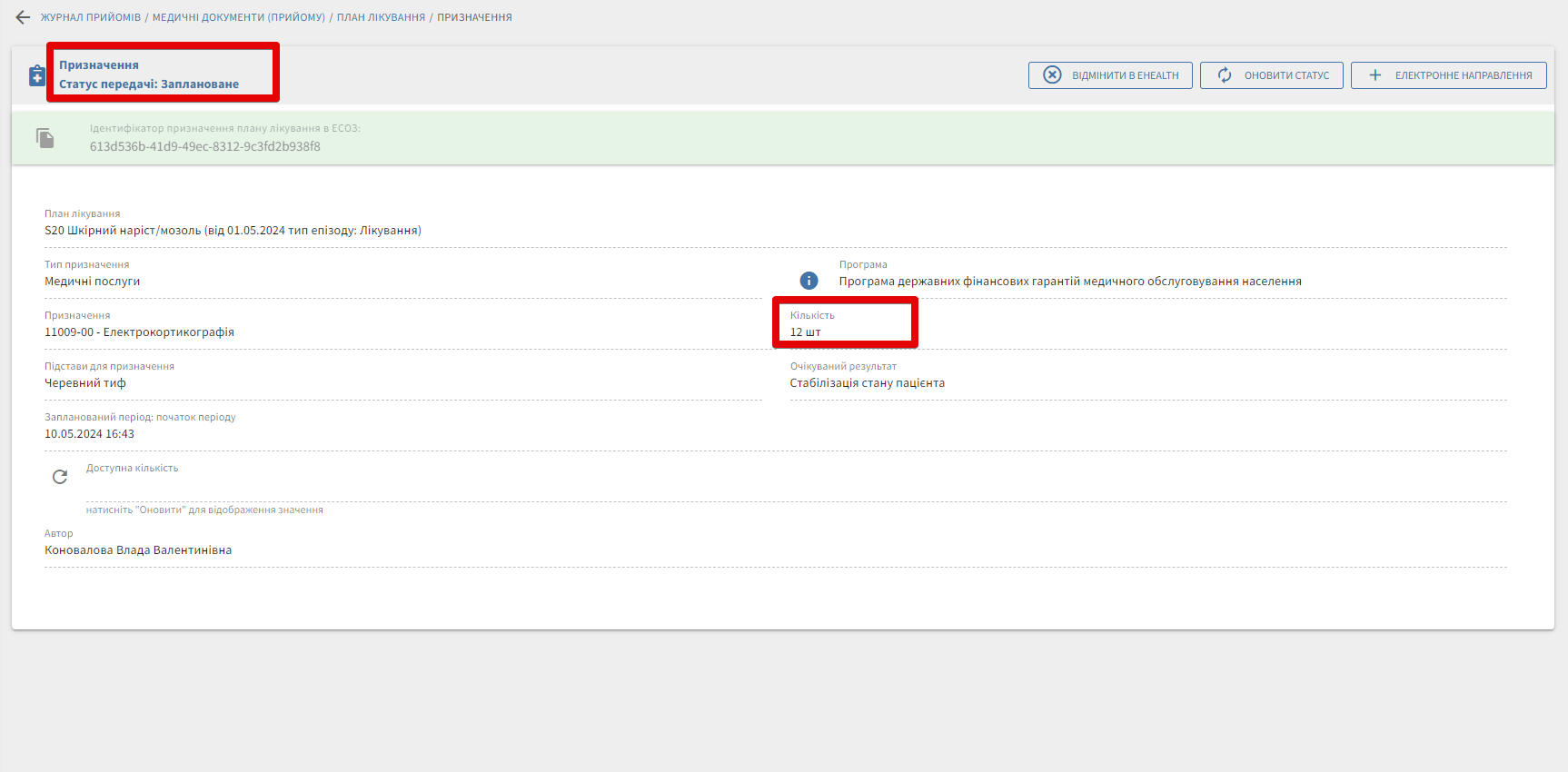Click the copy icon next to the ЕСОЗ identifier
The image size is (1568, 772).
tap(45, 138)
